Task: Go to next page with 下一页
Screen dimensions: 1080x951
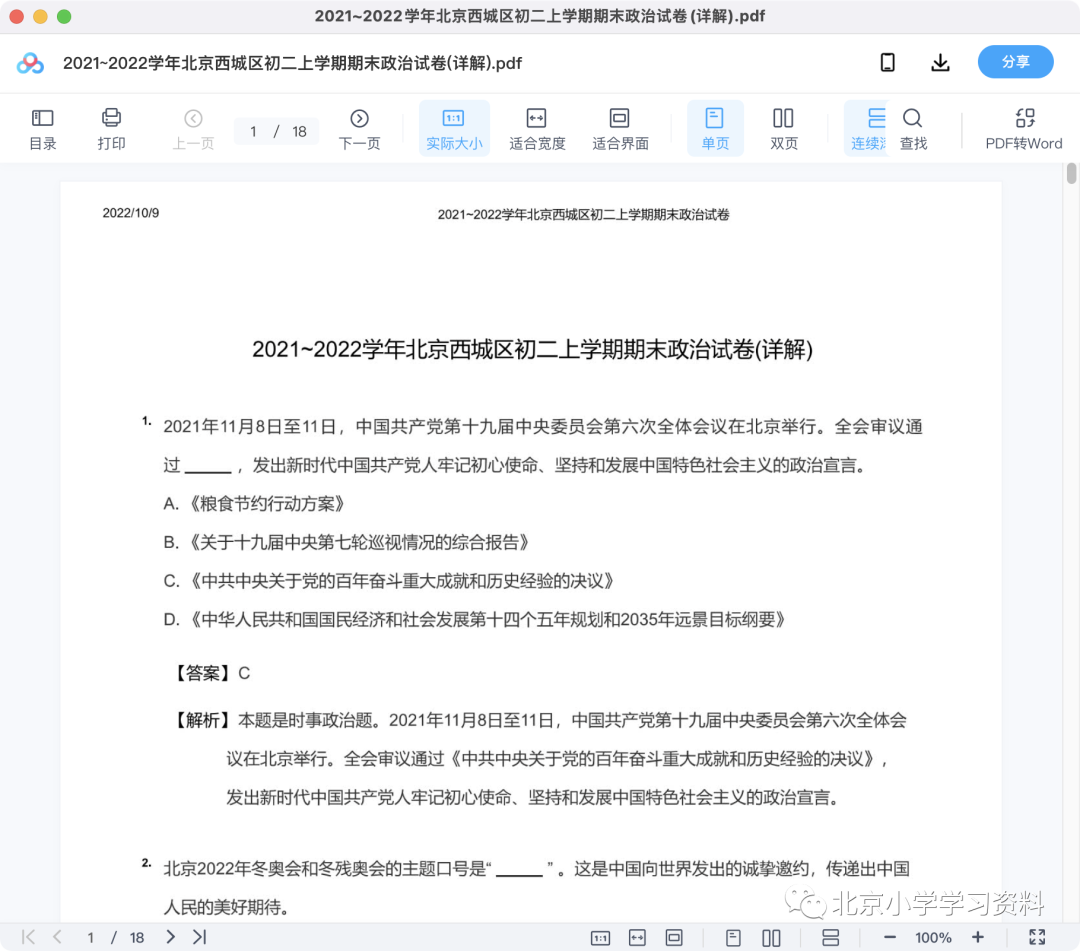Action: pyautogui.click(x=359, y=129)
